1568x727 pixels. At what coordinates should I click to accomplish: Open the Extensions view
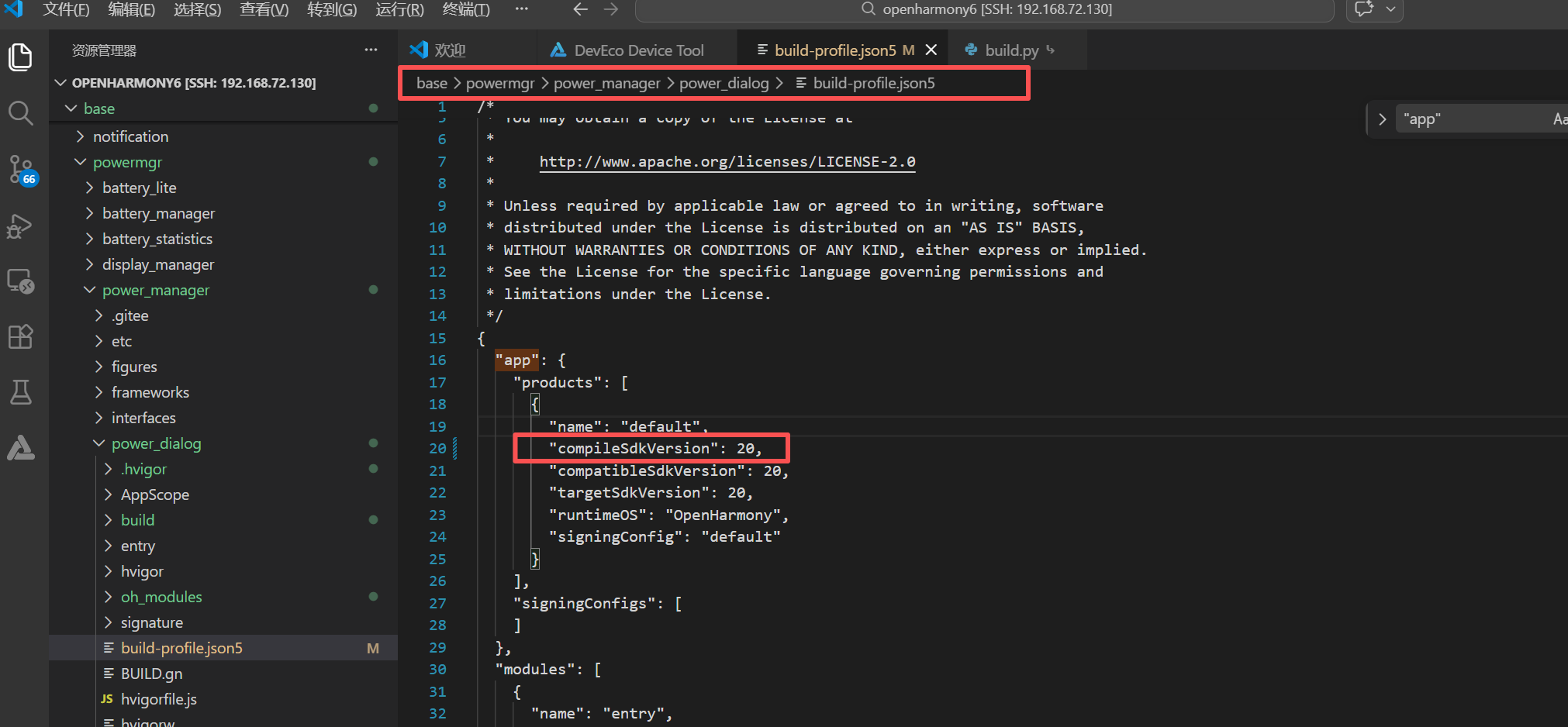pos(21,336)
